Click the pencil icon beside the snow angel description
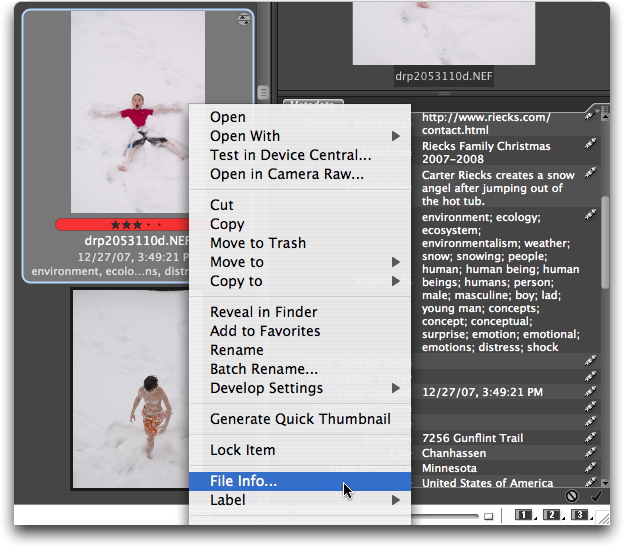Viewport: 624px width, 548px height. (x=590, y=173)
